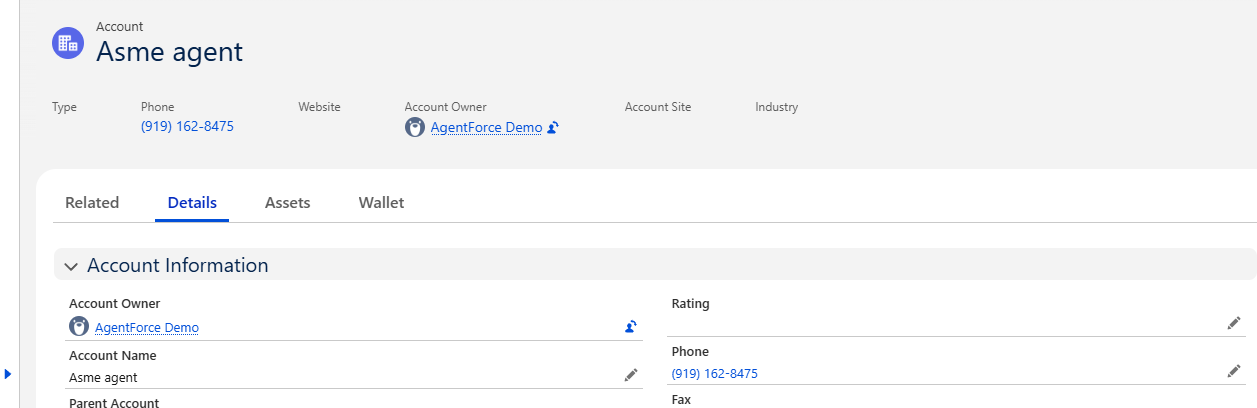Edit the Account Name field pencil icon

[631, 375]
